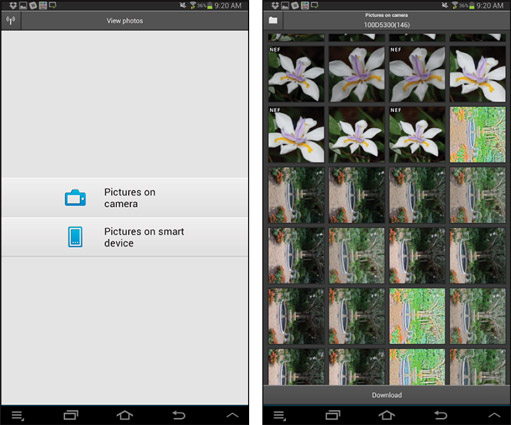Select fourth flower thumbnail in the first full row

pos(478,74)
